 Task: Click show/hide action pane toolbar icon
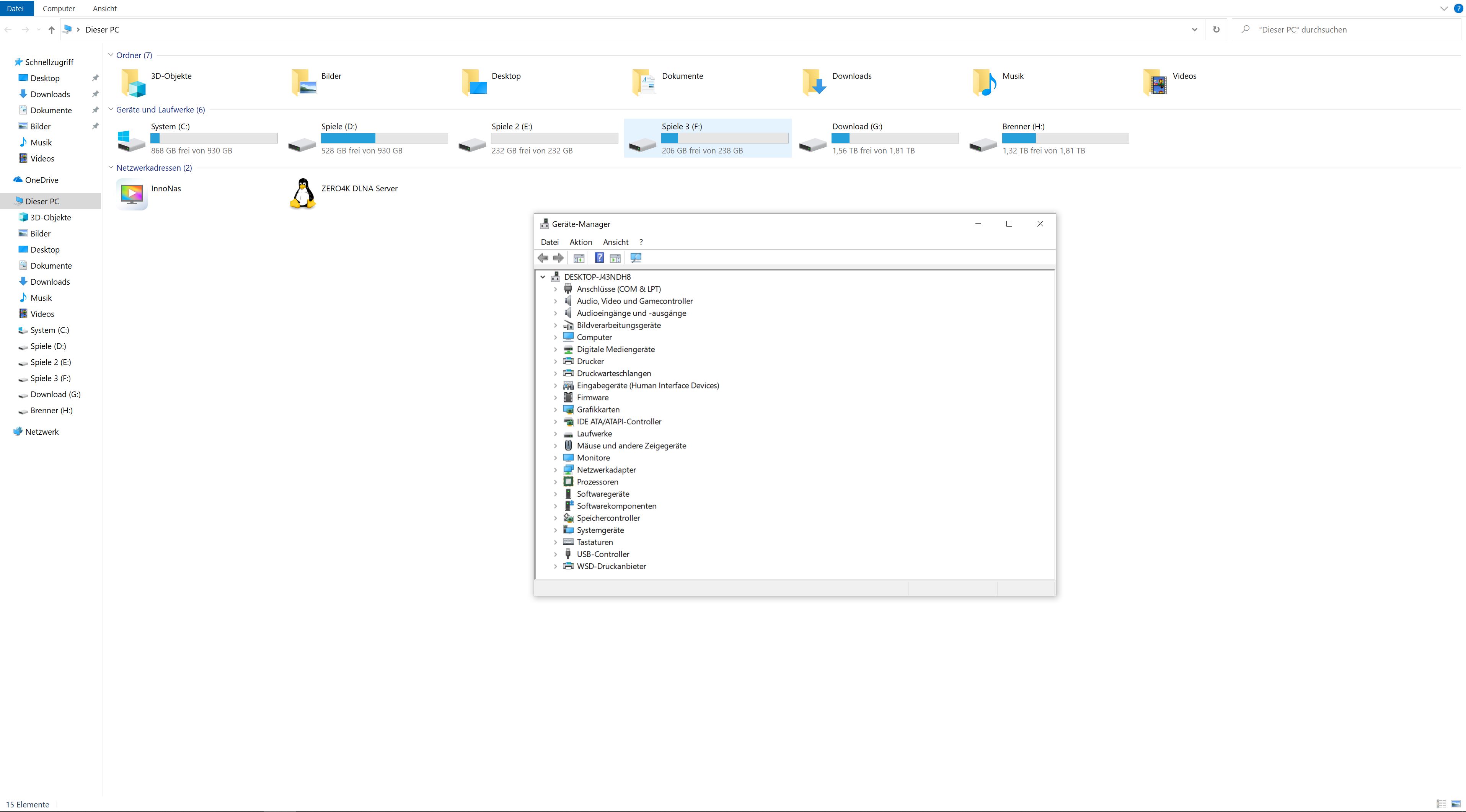click(x=615, y=258)
